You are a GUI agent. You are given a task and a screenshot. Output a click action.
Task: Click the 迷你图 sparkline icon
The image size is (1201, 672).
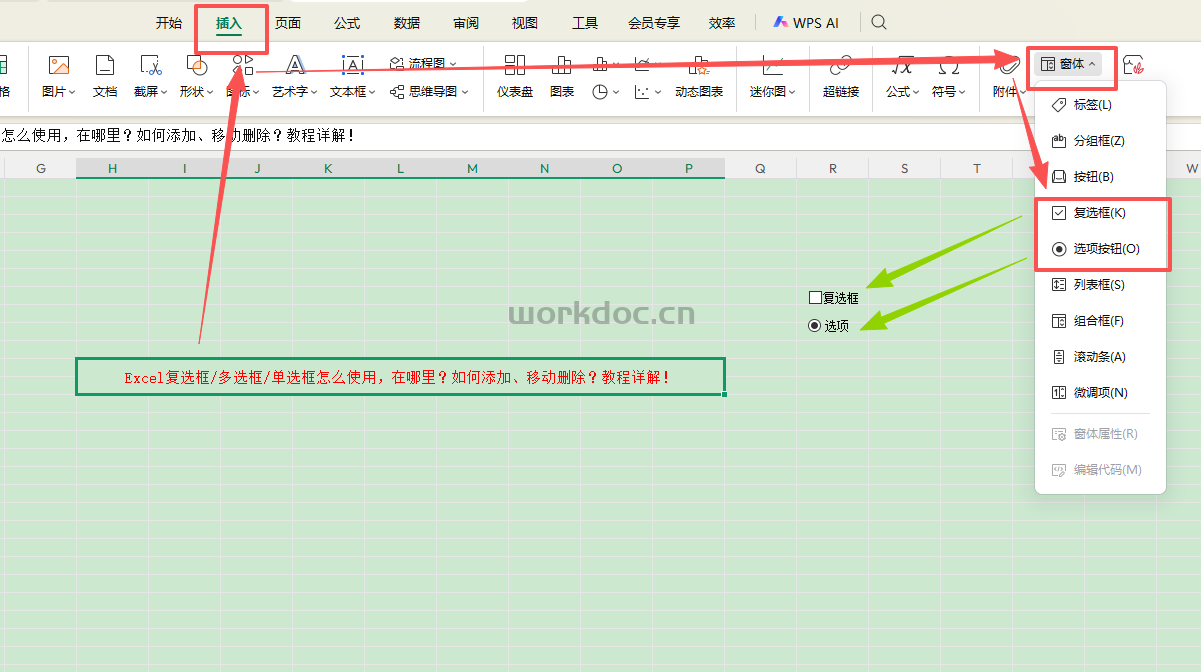(x=772, y=66)
